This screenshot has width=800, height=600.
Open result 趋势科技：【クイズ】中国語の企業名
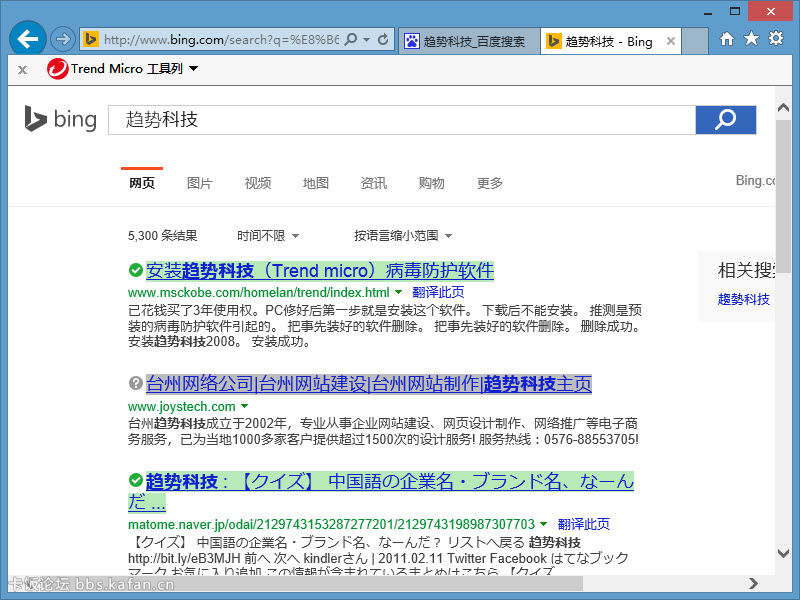pyautogui.click(x=390, y=481)
